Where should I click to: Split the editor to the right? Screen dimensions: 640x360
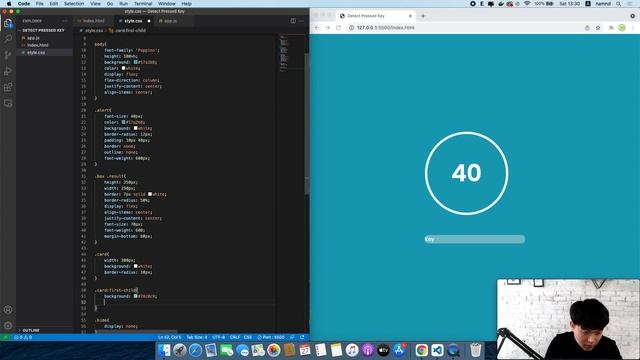(x=293, y=21)
